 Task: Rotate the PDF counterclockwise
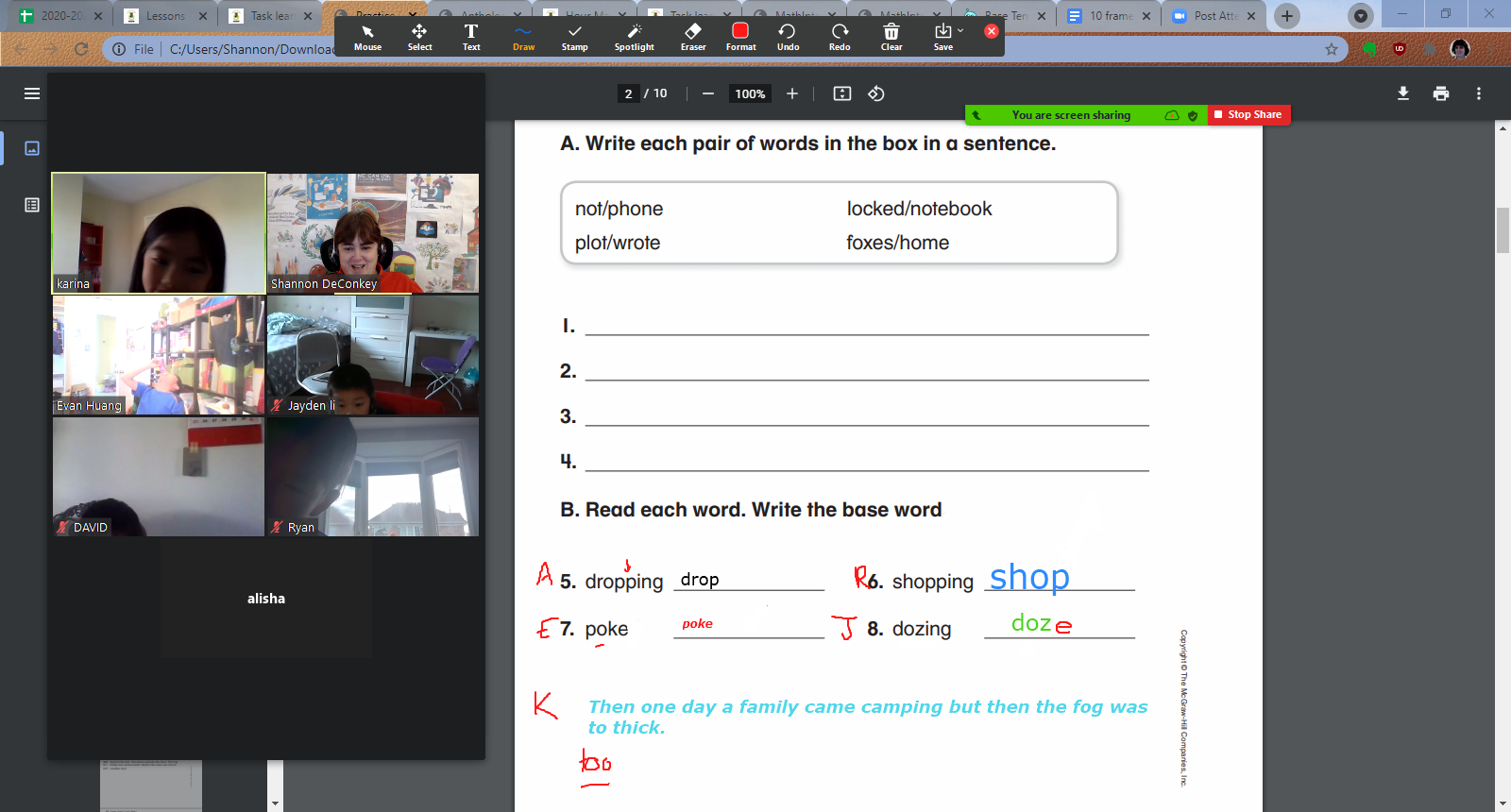(x=876, y=93)
